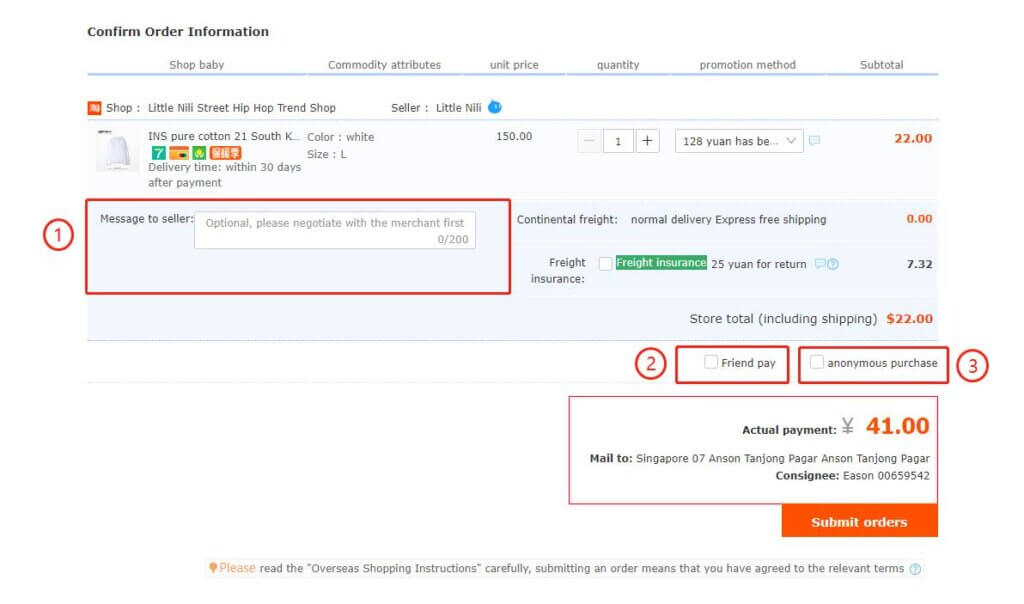Click the 22.00 item subtotal value

[x=913, y=138]
